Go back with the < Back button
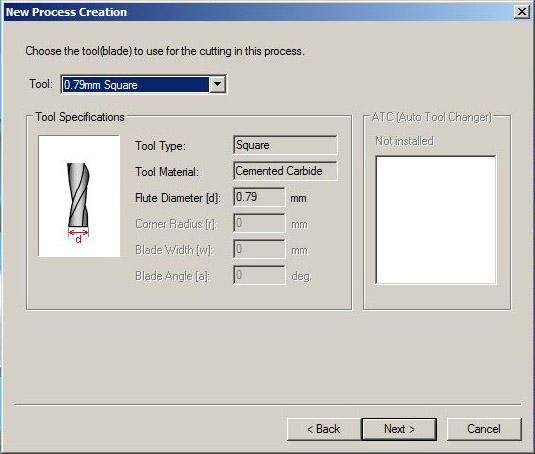535x454 pixels. [x=323, y=429]
